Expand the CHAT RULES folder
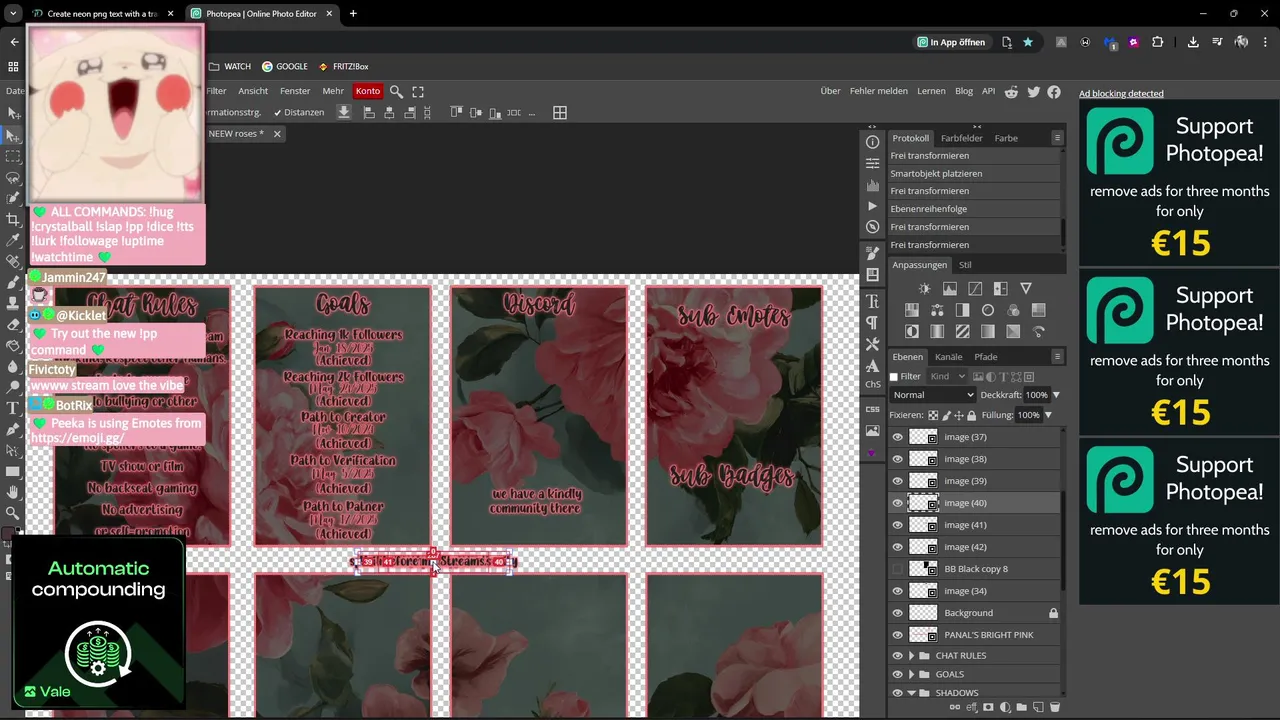This screenshot has width=1280, height=720. point(911,656)
